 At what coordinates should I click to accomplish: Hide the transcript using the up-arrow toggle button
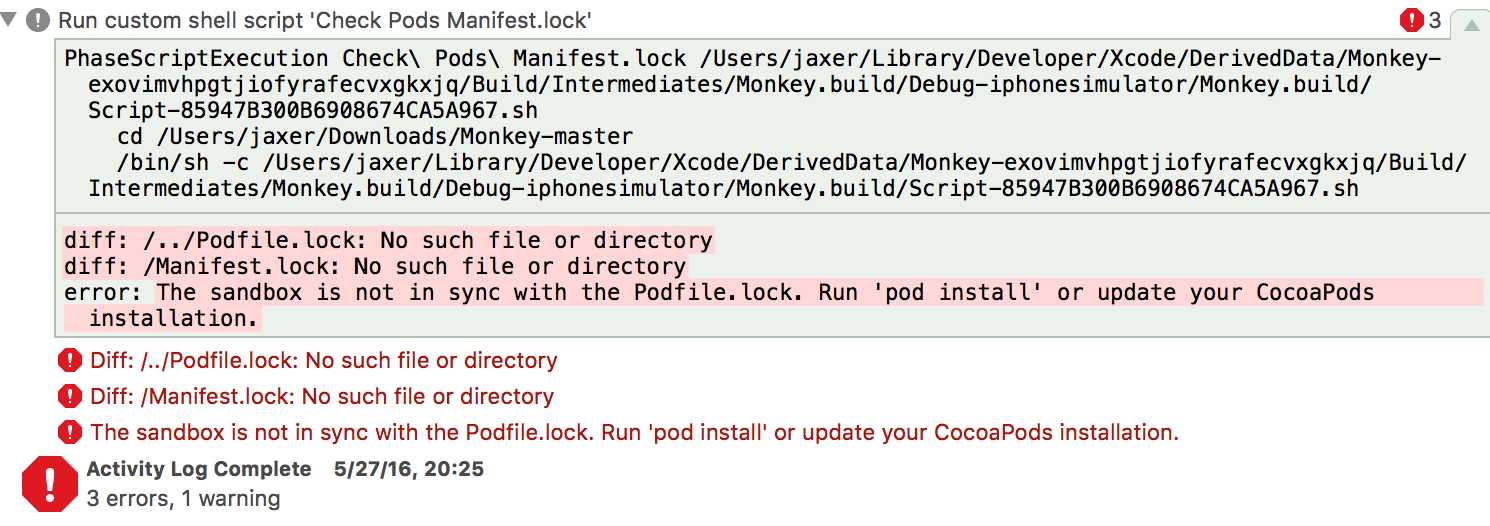pos(1471,25)
